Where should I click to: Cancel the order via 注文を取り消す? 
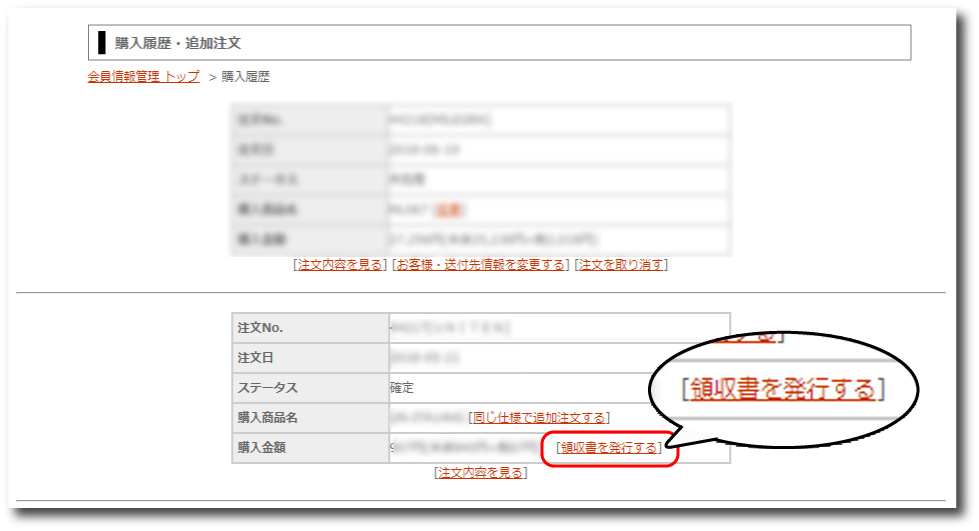point(620,265)
